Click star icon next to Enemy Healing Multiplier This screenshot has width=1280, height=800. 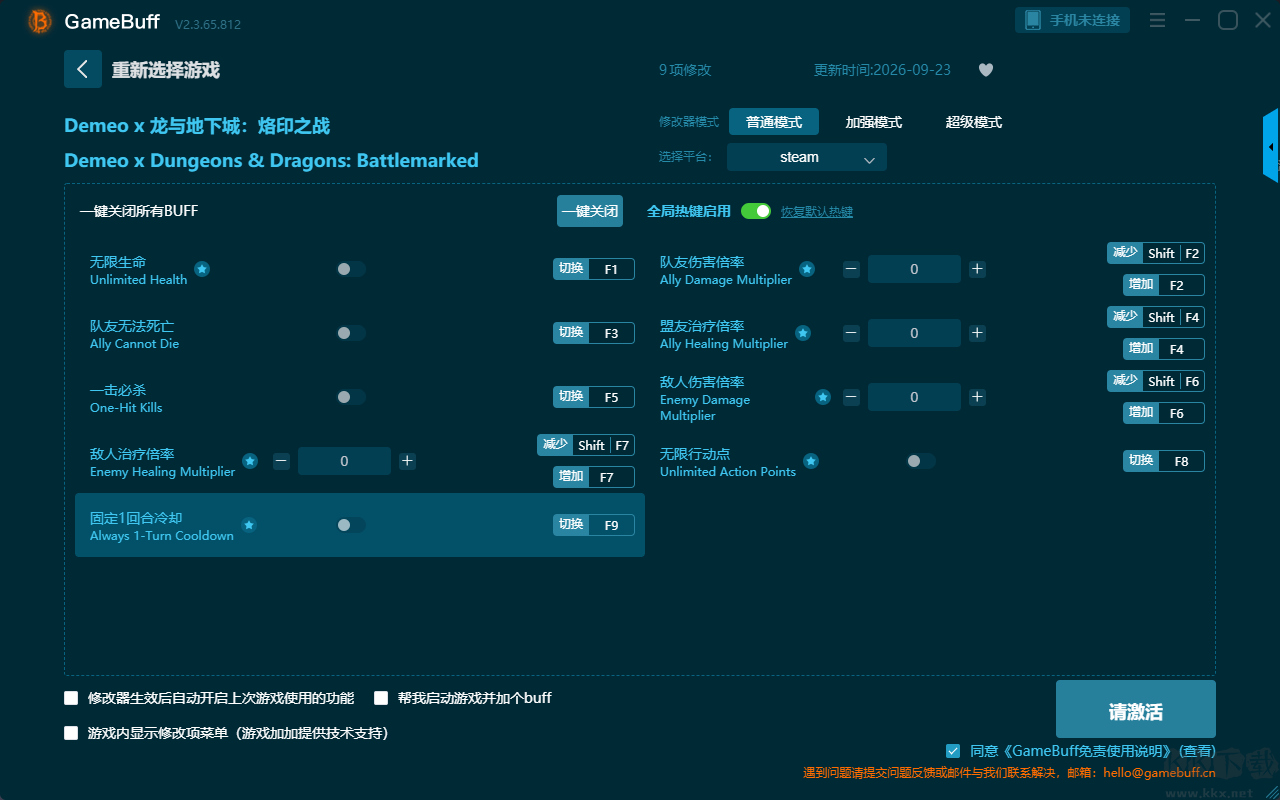250,461
